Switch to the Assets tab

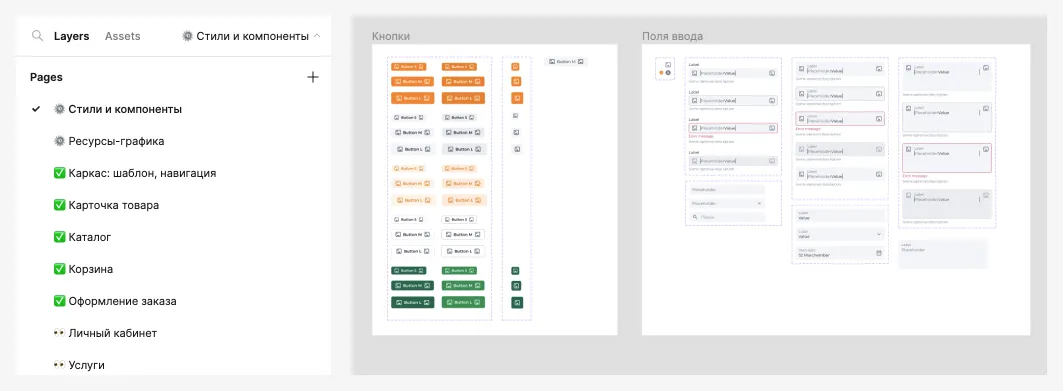pyautogui.click(x=123, y=36)
